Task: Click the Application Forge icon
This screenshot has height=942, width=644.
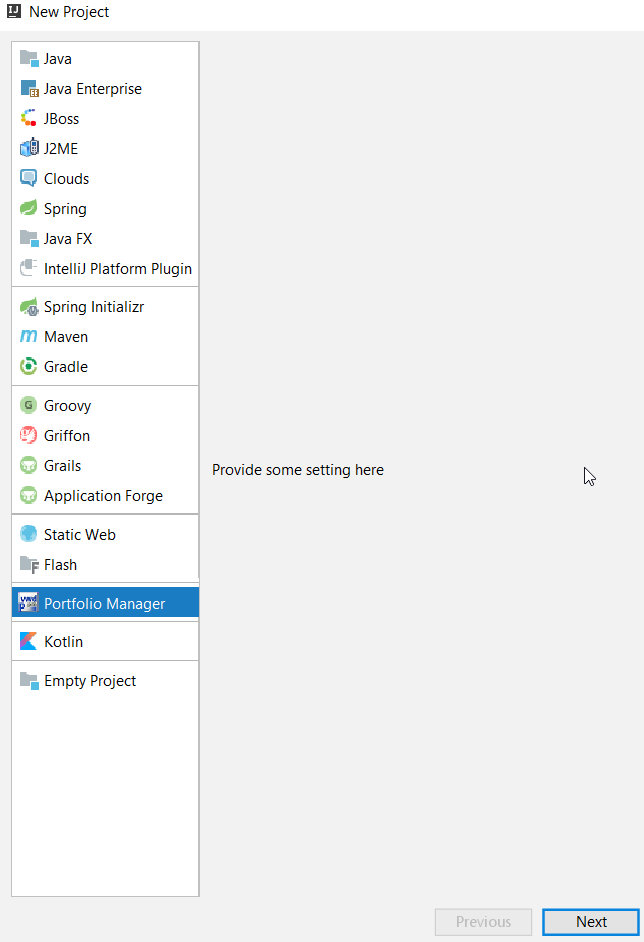Action: (29, 496)
